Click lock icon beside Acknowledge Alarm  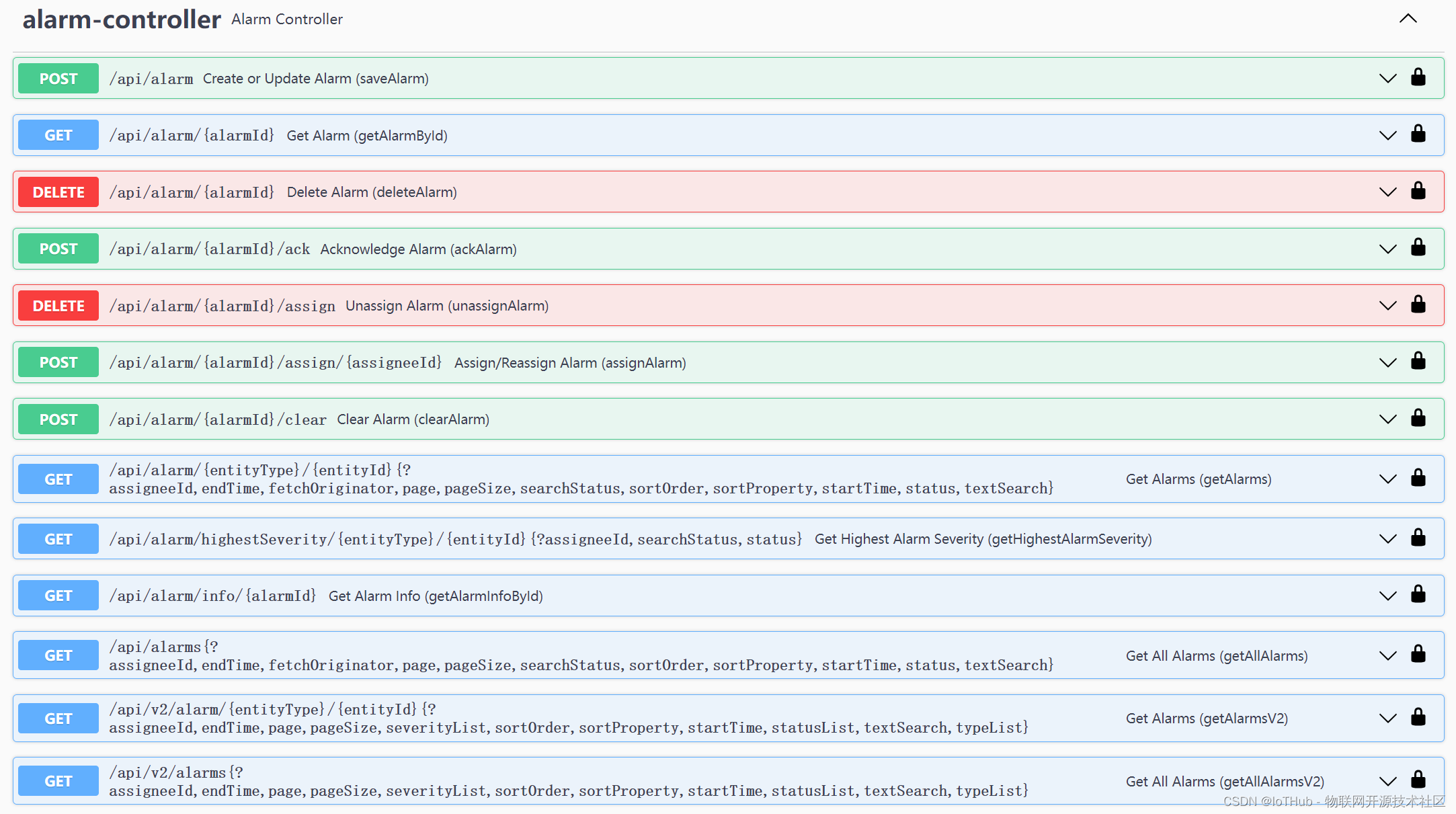pos(1418,248)
